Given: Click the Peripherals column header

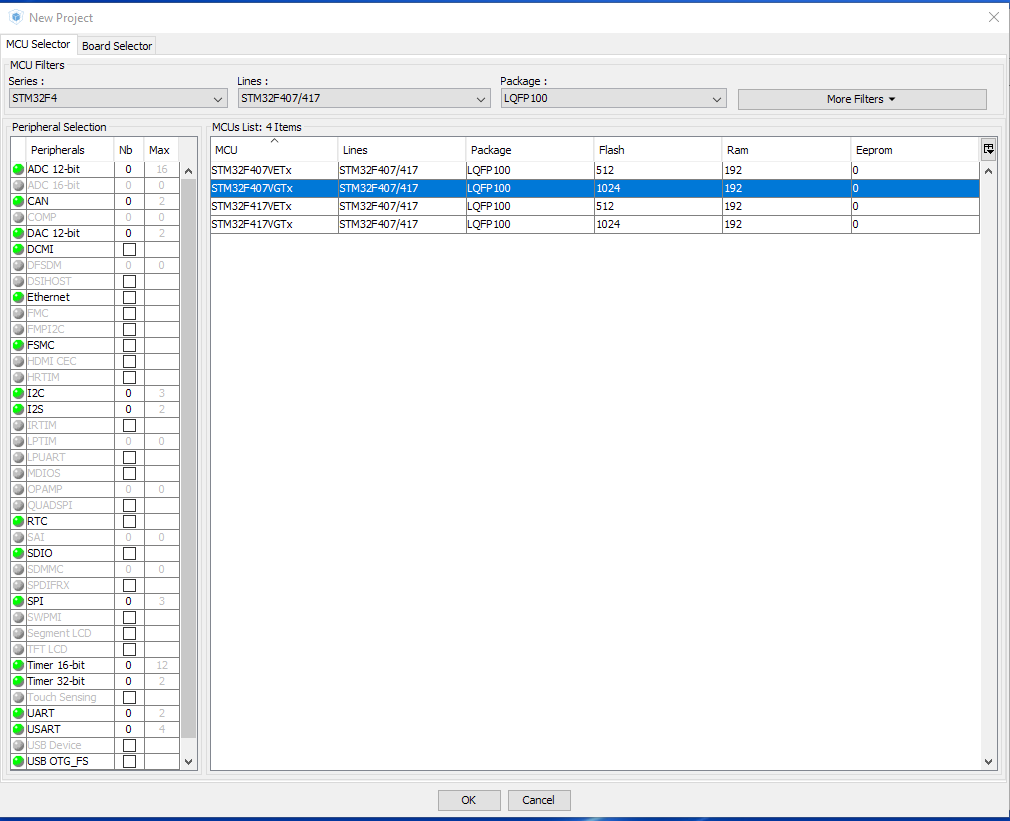Looking at the screenshot, I should pyautogui.click(x=70, y=150).
